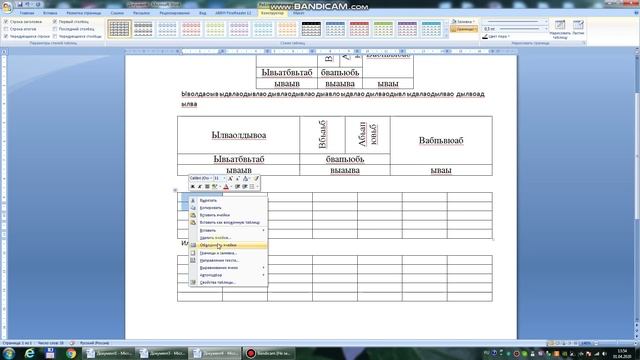Open the View (Вид) ribbon tab
This screenshot has height=360, width=640.
(x=202, y=13)
